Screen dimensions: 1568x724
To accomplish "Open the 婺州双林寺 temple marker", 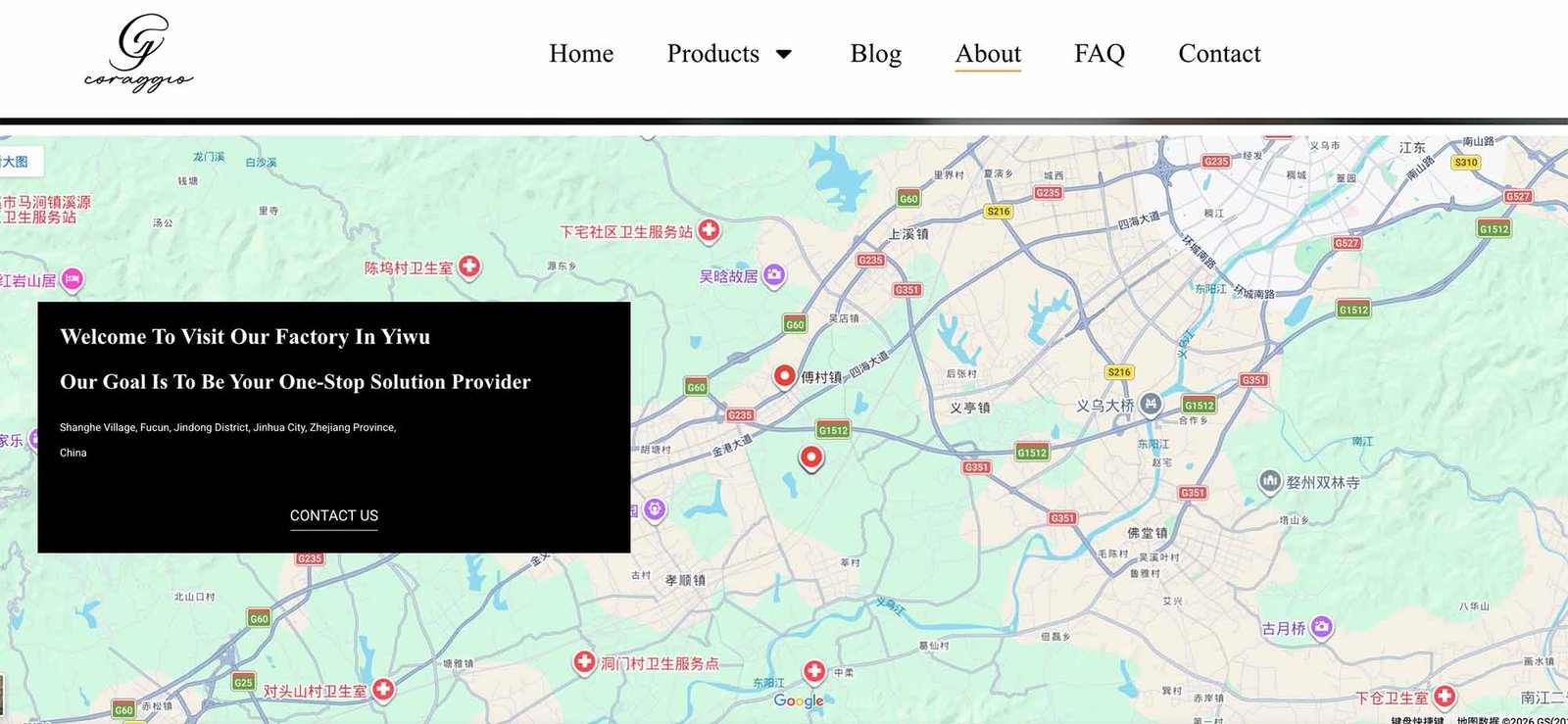I will (1270, 481).
